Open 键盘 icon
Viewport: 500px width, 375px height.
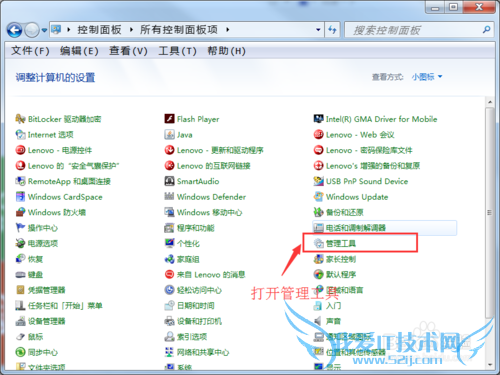20,275
